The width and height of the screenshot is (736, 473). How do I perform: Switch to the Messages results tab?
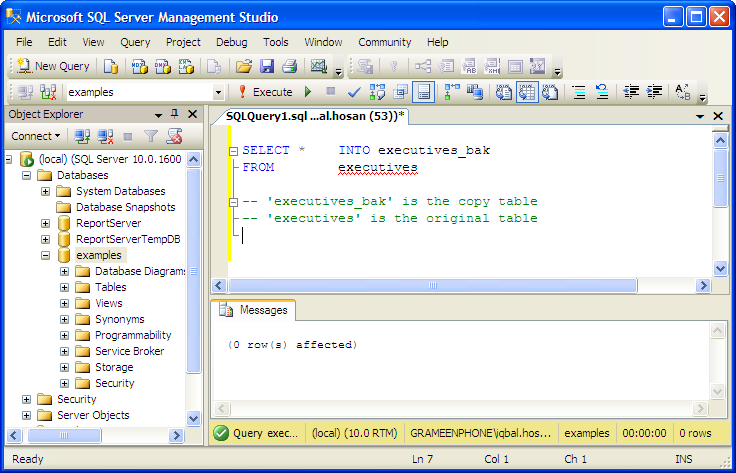pos(253,310)
